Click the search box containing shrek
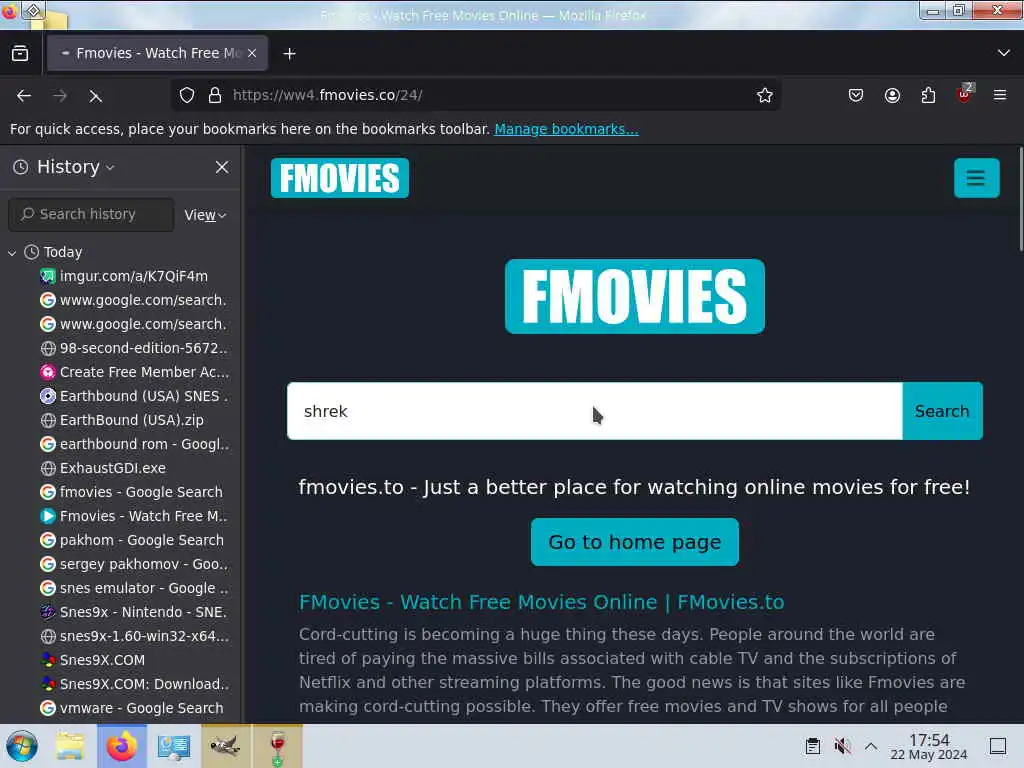 594,411
